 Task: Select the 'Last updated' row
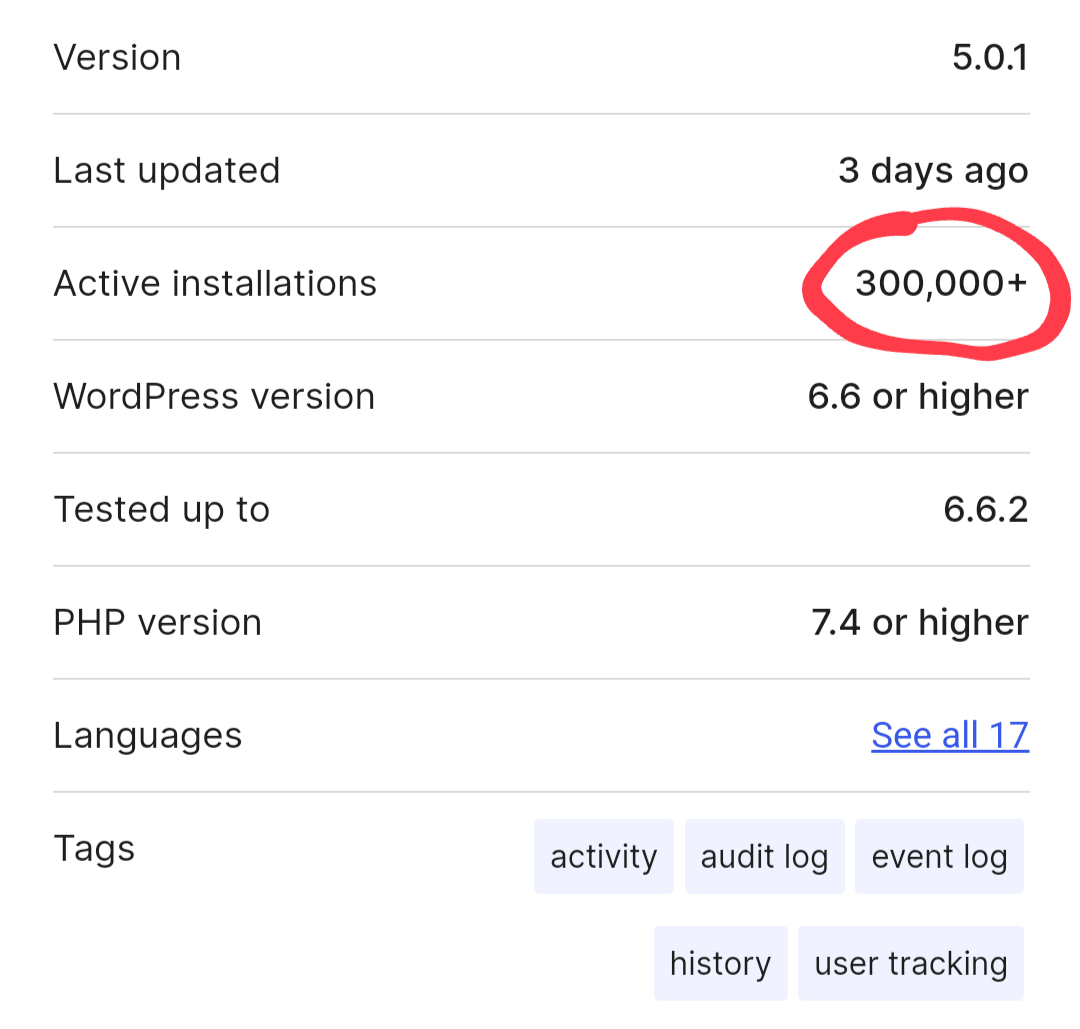[166, 170]
